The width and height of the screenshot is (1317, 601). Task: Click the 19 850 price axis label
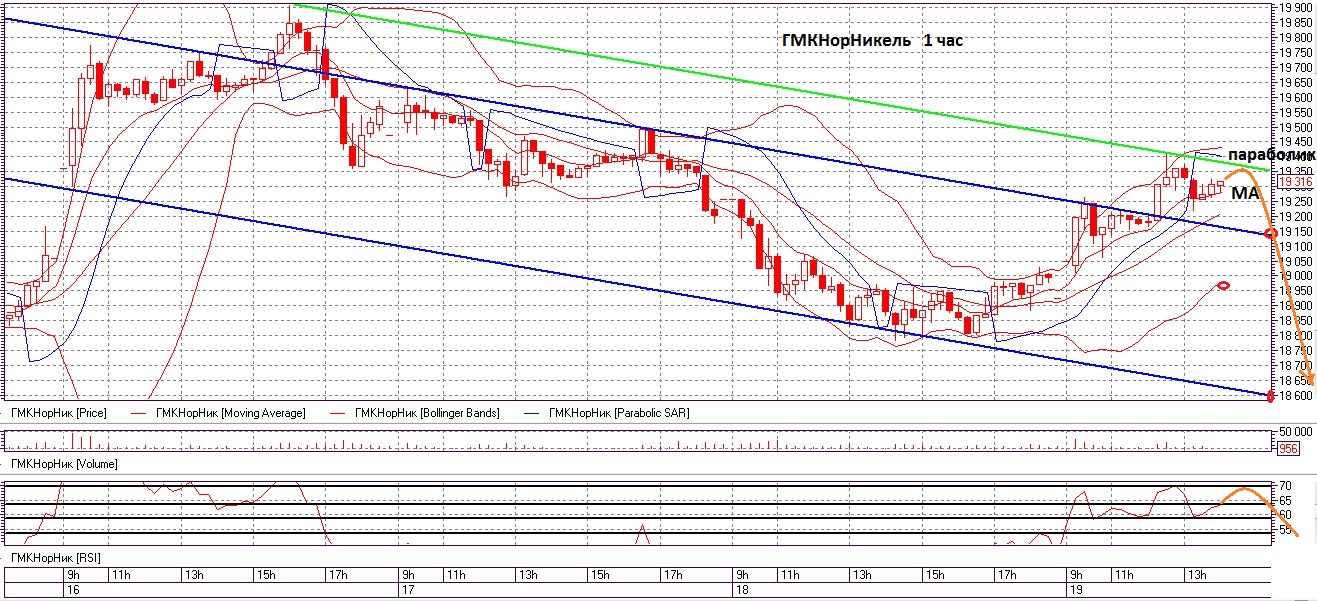coord(1296,23)
